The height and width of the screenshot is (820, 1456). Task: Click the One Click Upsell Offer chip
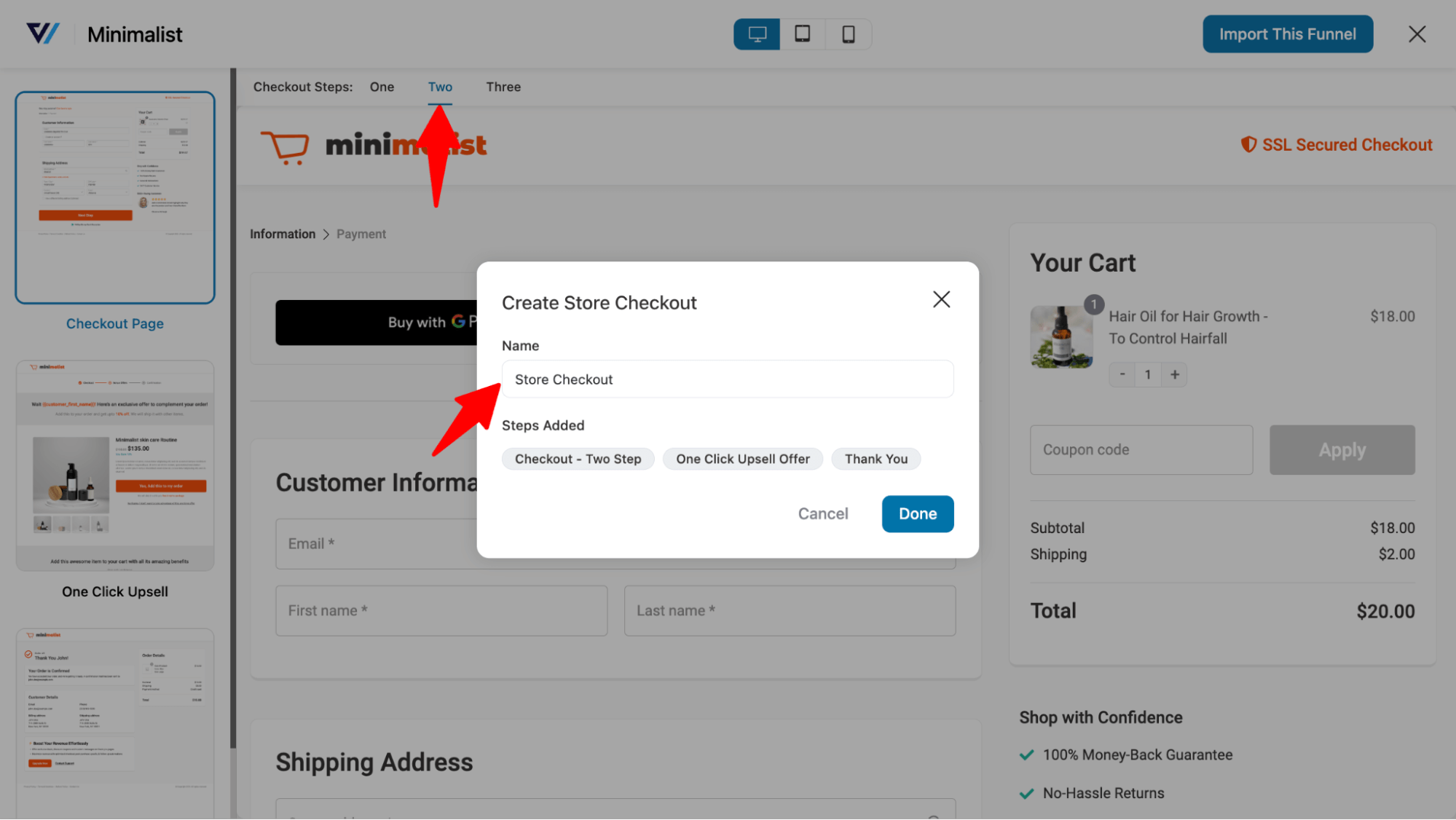click(x=742, y=459)
